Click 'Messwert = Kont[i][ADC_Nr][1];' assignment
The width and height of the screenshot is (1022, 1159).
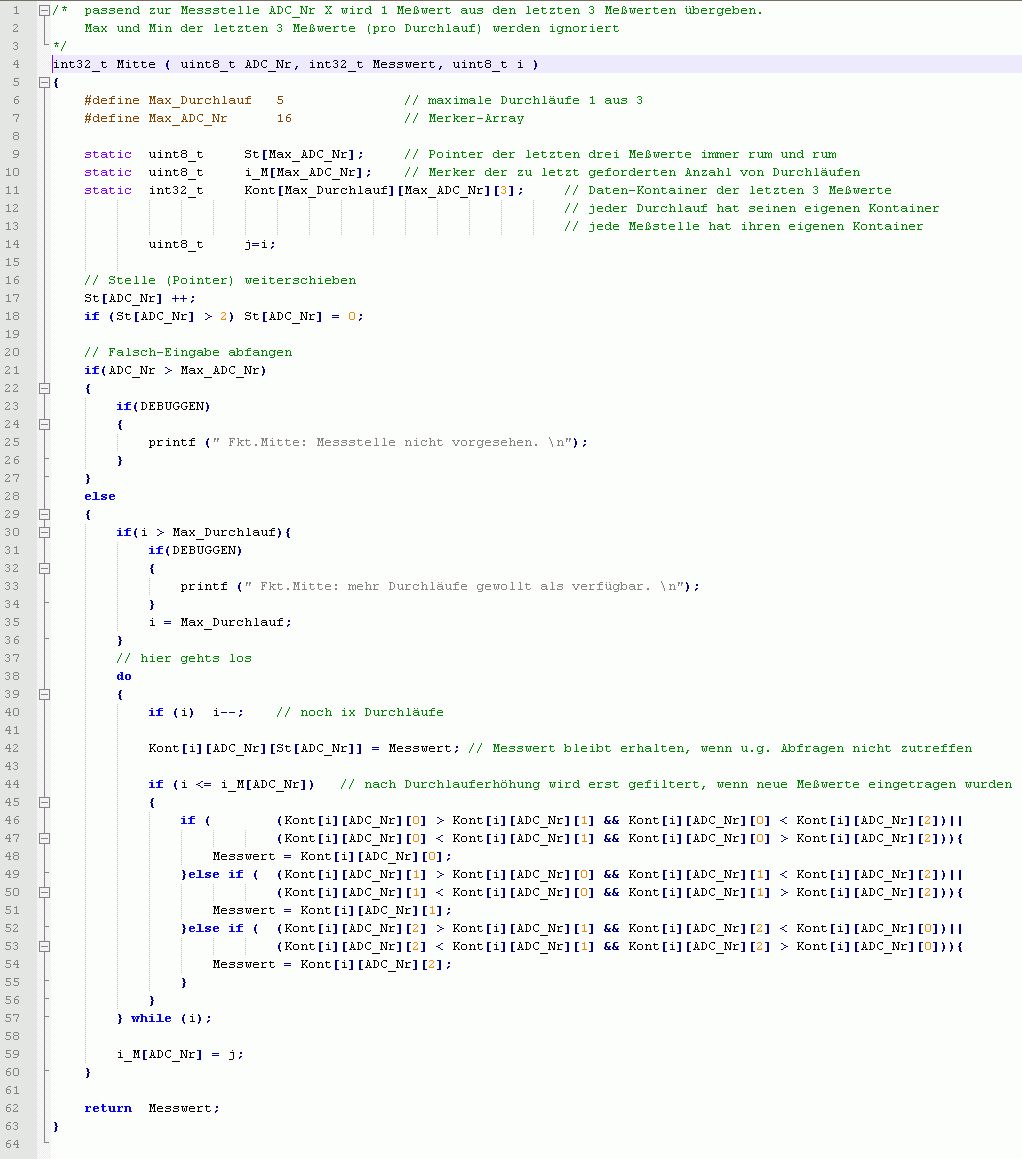click(332, 911)
